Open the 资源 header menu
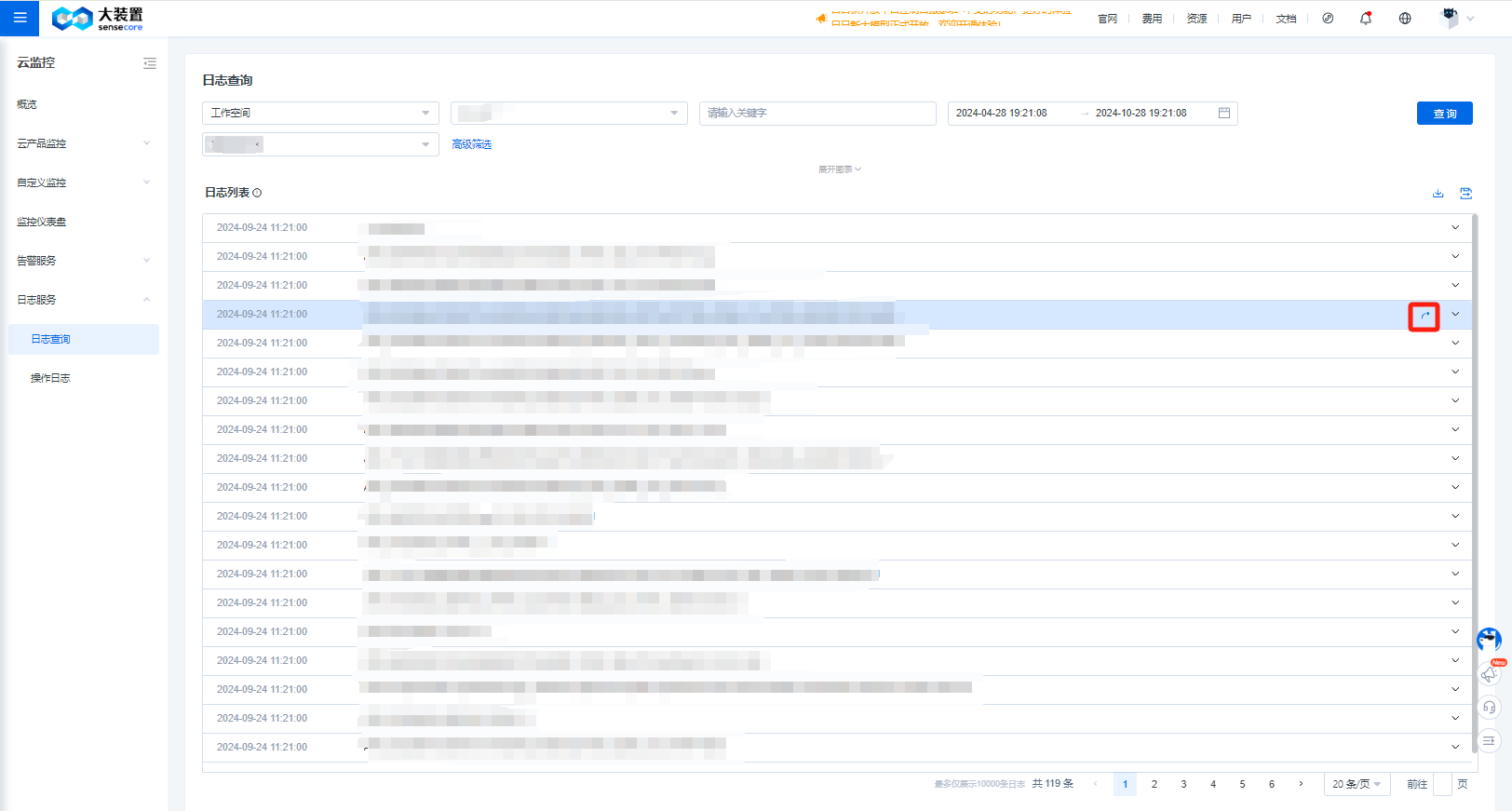 click(1196, 19)
